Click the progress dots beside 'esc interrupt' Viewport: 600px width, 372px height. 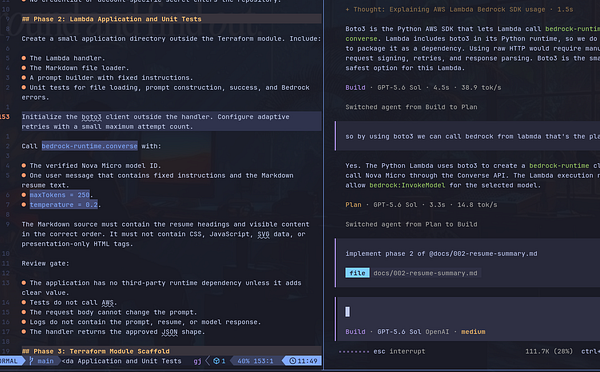click(x=354, y=351)
